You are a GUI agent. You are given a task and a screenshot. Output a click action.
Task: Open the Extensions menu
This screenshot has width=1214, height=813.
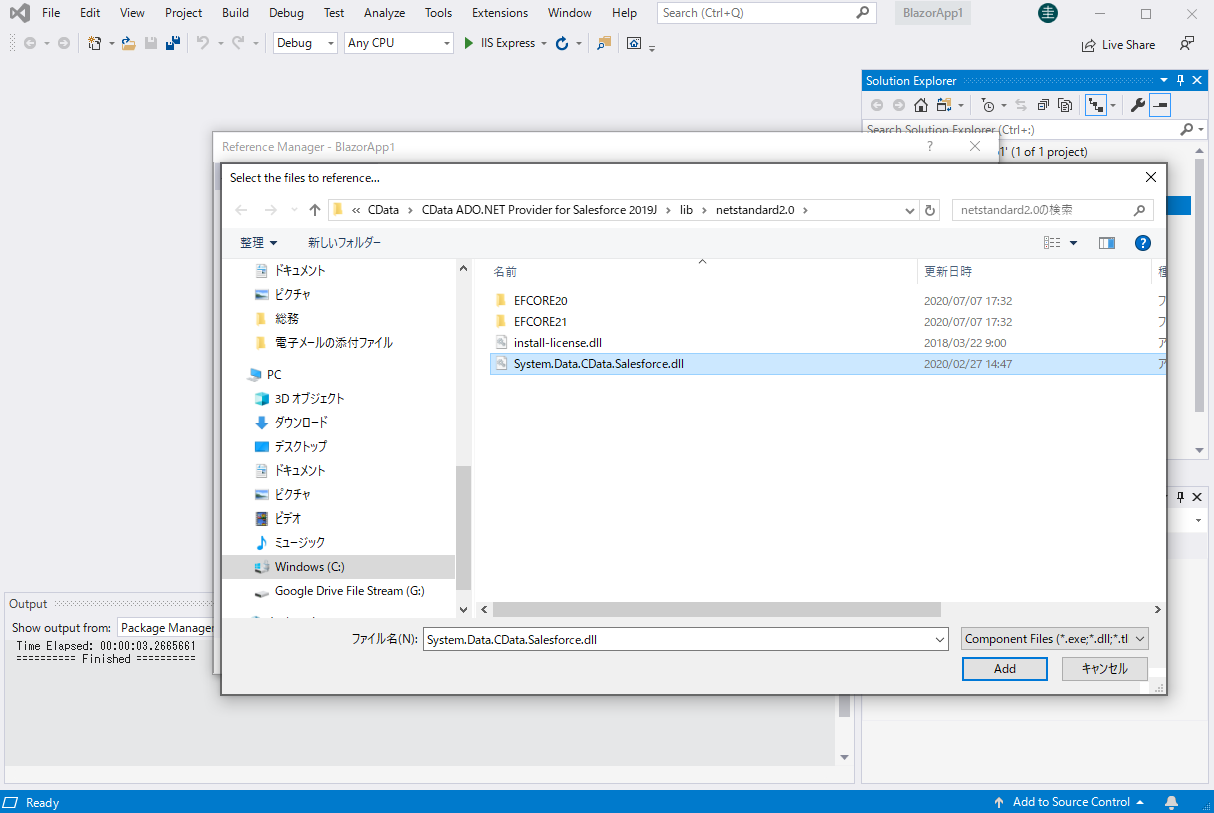pos(500,13)
